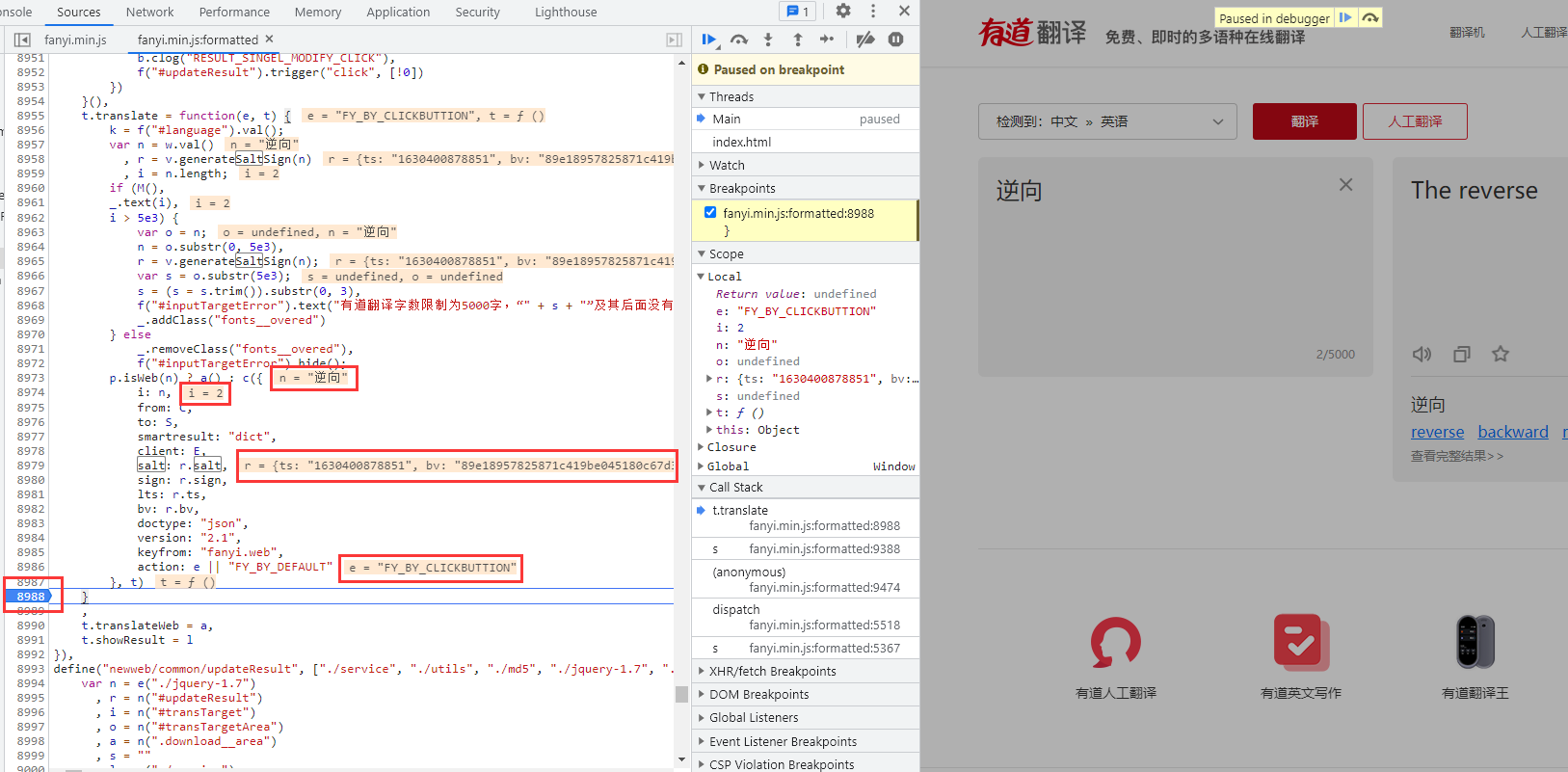Click the Step out of function arrow
The width and height of the screenshot is (1568, 772).
tap(798, 40)
